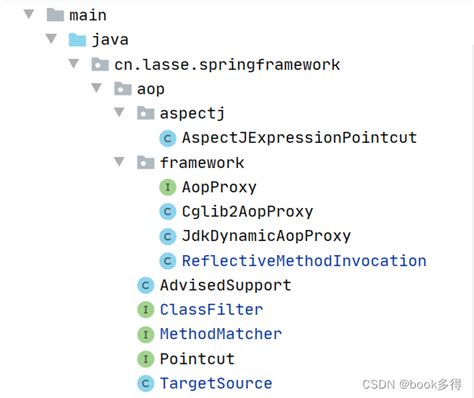Collapse the java folder arrow
This screenshot has height=398, width=474.
pos(51,39)
